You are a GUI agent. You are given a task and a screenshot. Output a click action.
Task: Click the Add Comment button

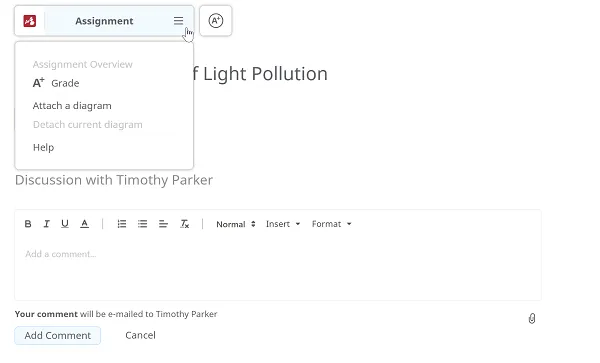[58, 335]
